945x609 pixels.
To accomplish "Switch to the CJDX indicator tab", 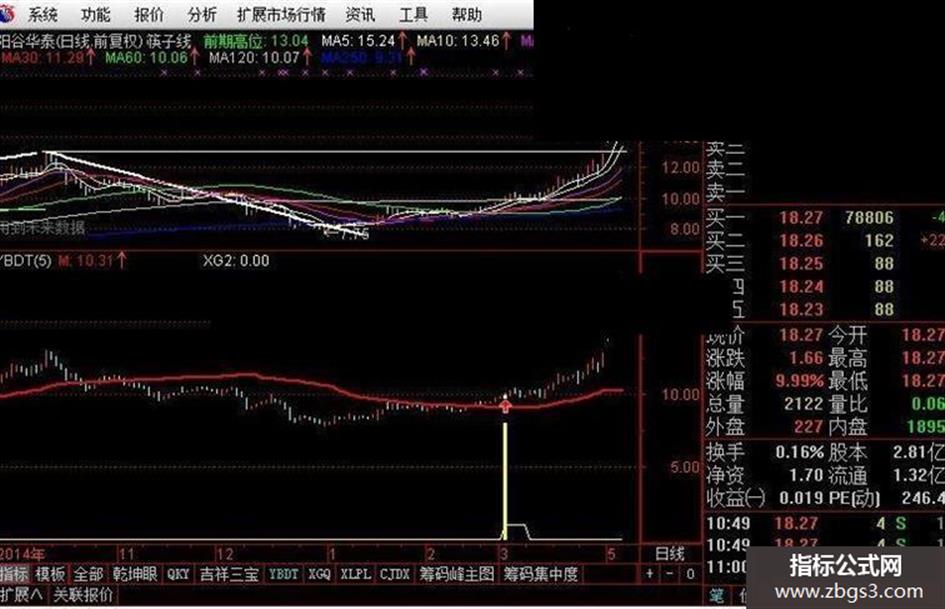I will pos(395,573).
